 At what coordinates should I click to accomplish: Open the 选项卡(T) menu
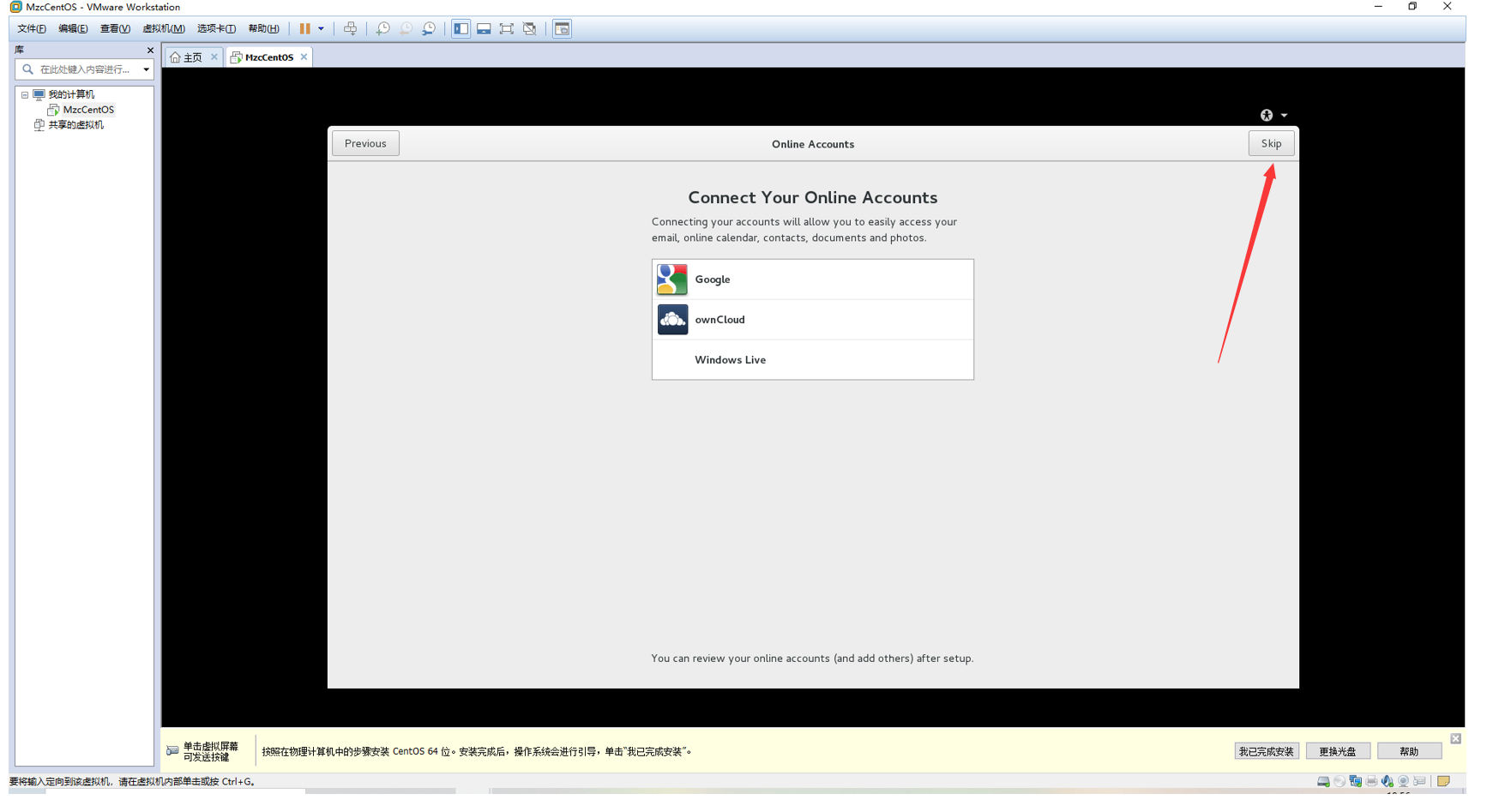tap(216, 28)
